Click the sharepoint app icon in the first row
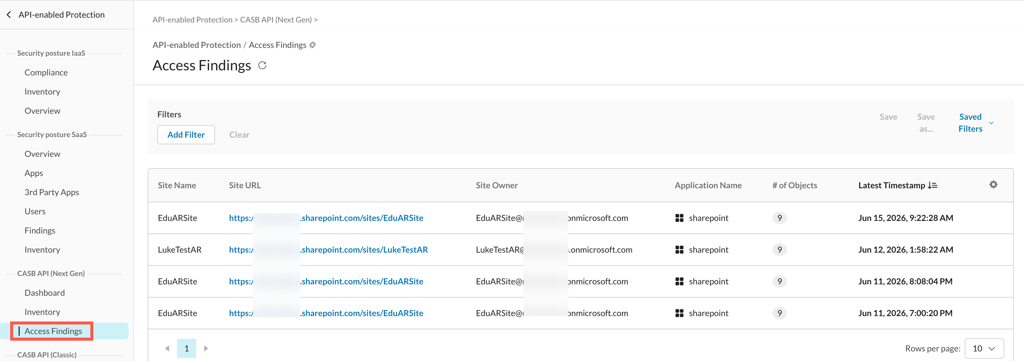 click(679, 219)
